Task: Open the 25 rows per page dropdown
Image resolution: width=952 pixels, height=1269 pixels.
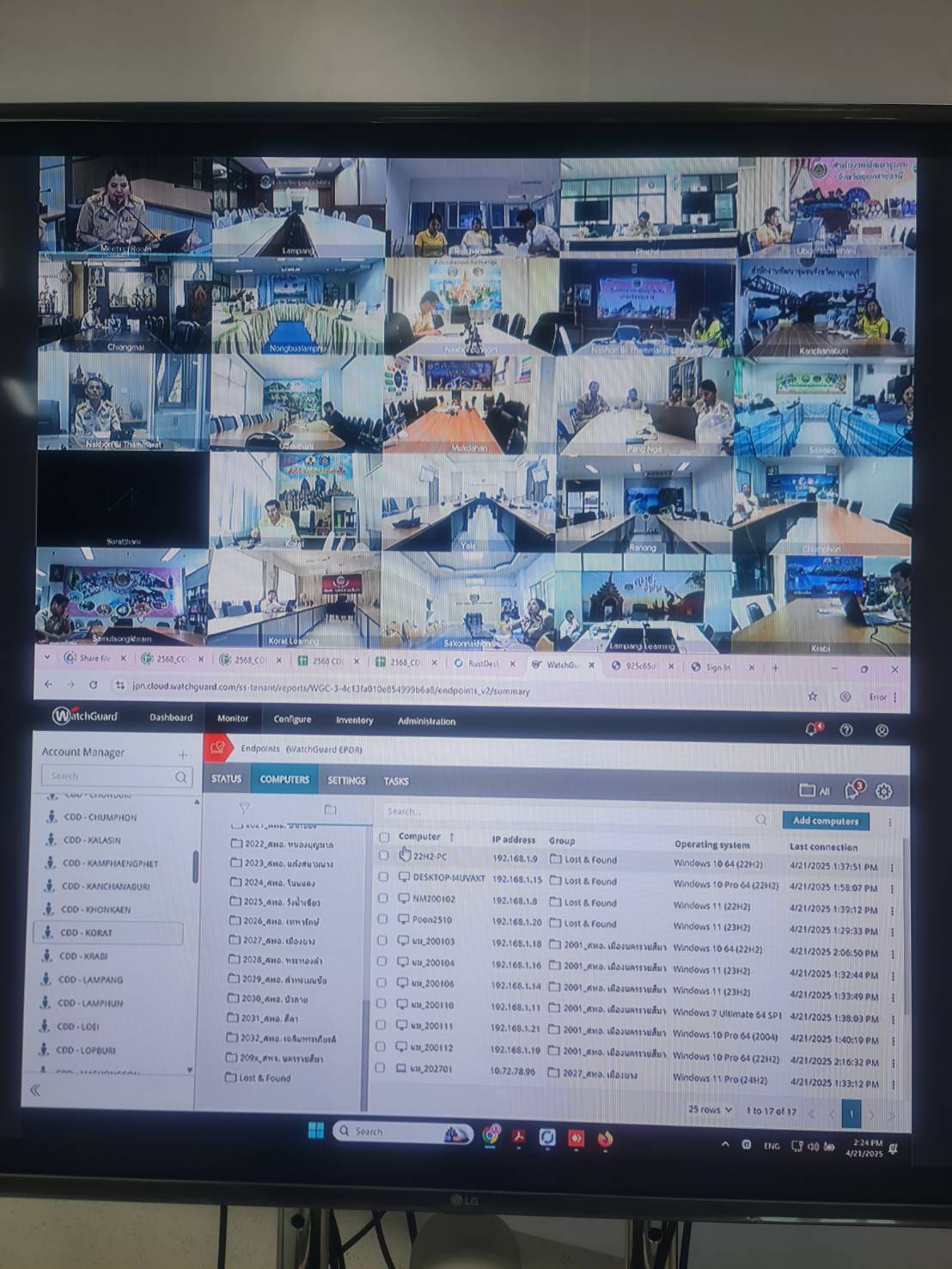Action: pos(710,1110)
